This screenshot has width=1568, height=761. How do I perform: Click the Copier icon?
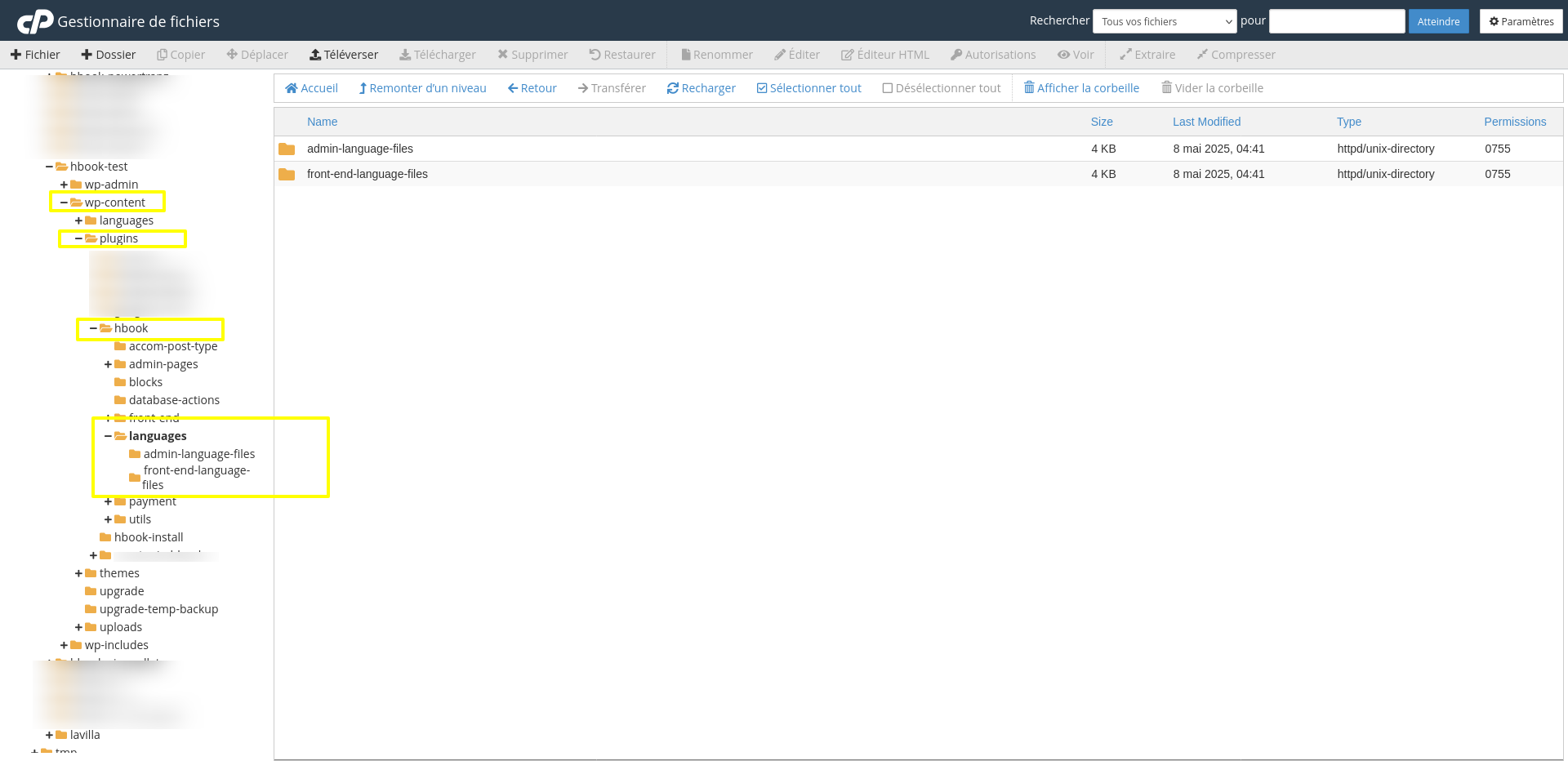click(180, 54)
